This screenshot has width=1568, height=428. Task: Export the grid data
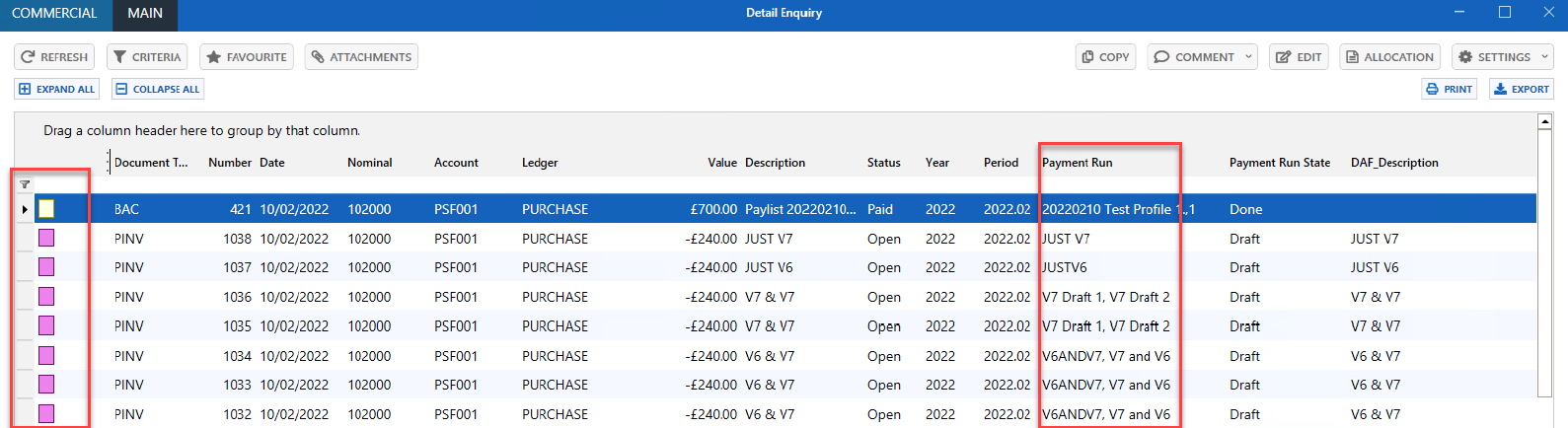click(1521, 89)
